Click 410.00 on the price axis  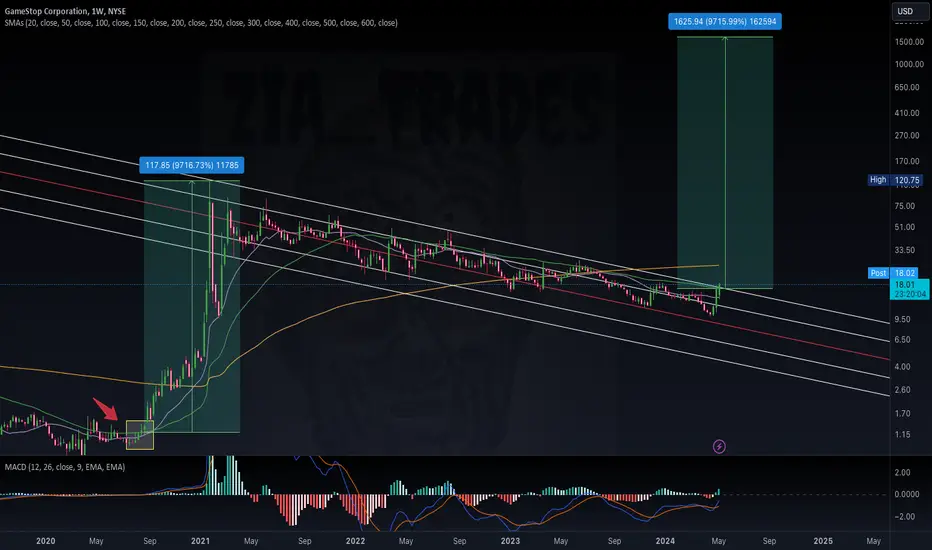[x=907, y=112]
